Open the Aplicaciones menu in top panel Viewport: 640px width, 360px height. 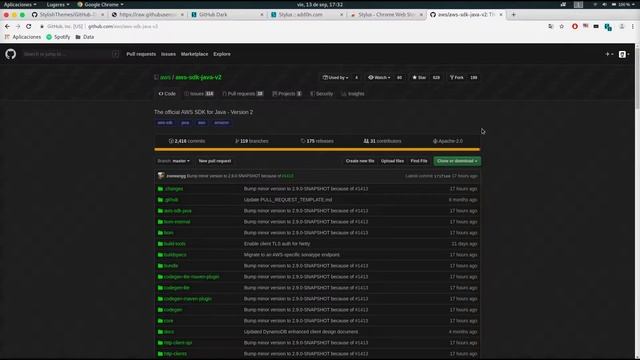[x=20, y=4]
